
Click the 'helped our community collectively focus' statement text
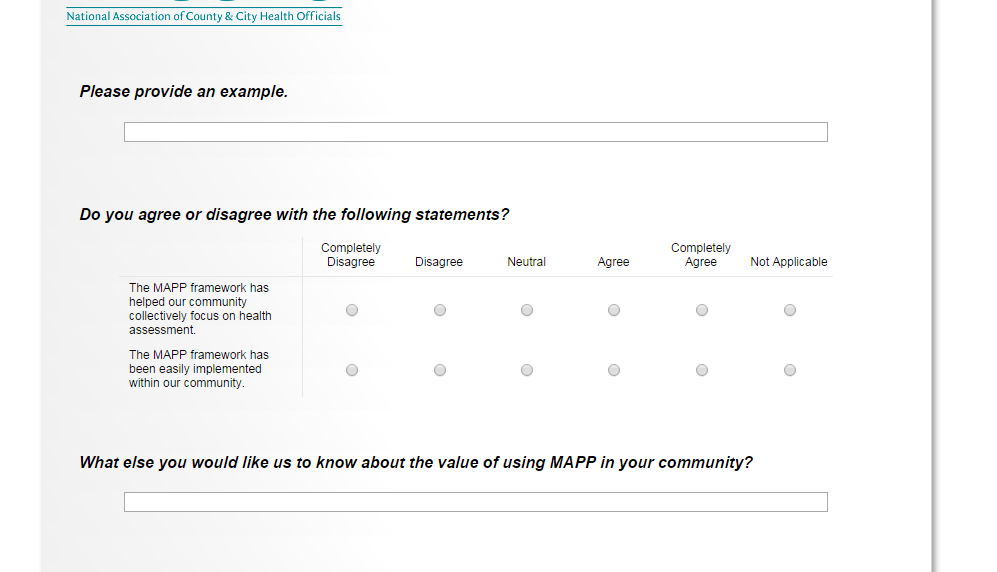[x=200, y=309]
